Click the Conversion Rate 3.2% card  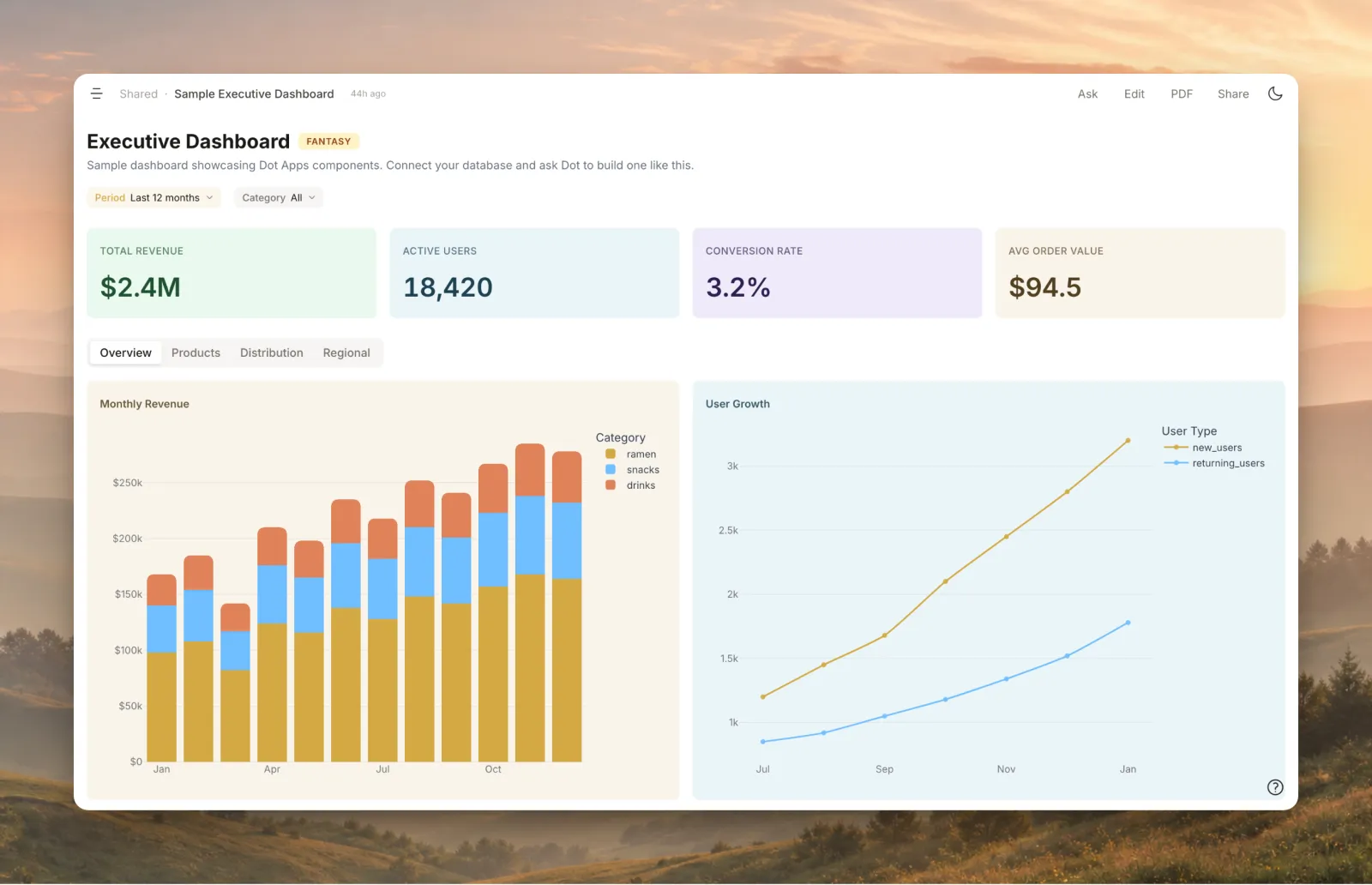(x=837, y=273)
